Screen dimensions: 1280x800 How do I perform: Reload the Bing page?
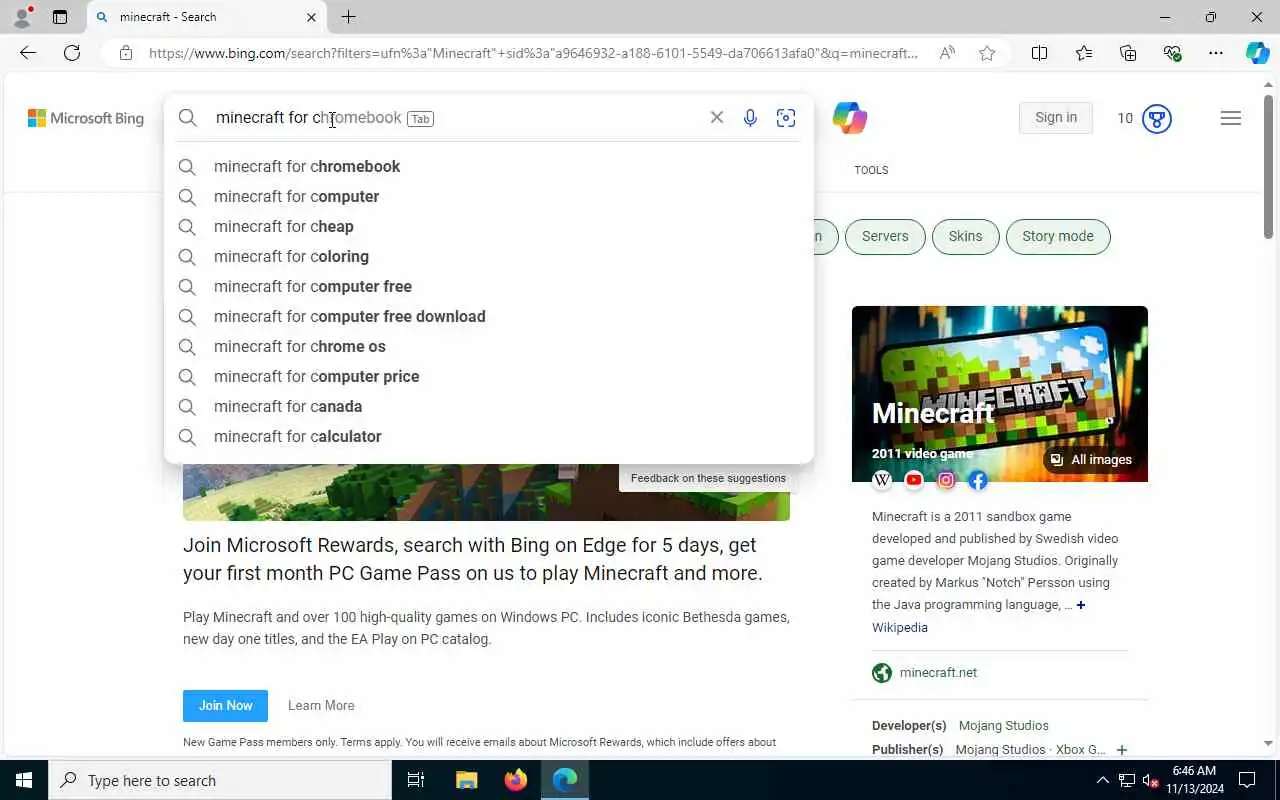tap(72, 53)
